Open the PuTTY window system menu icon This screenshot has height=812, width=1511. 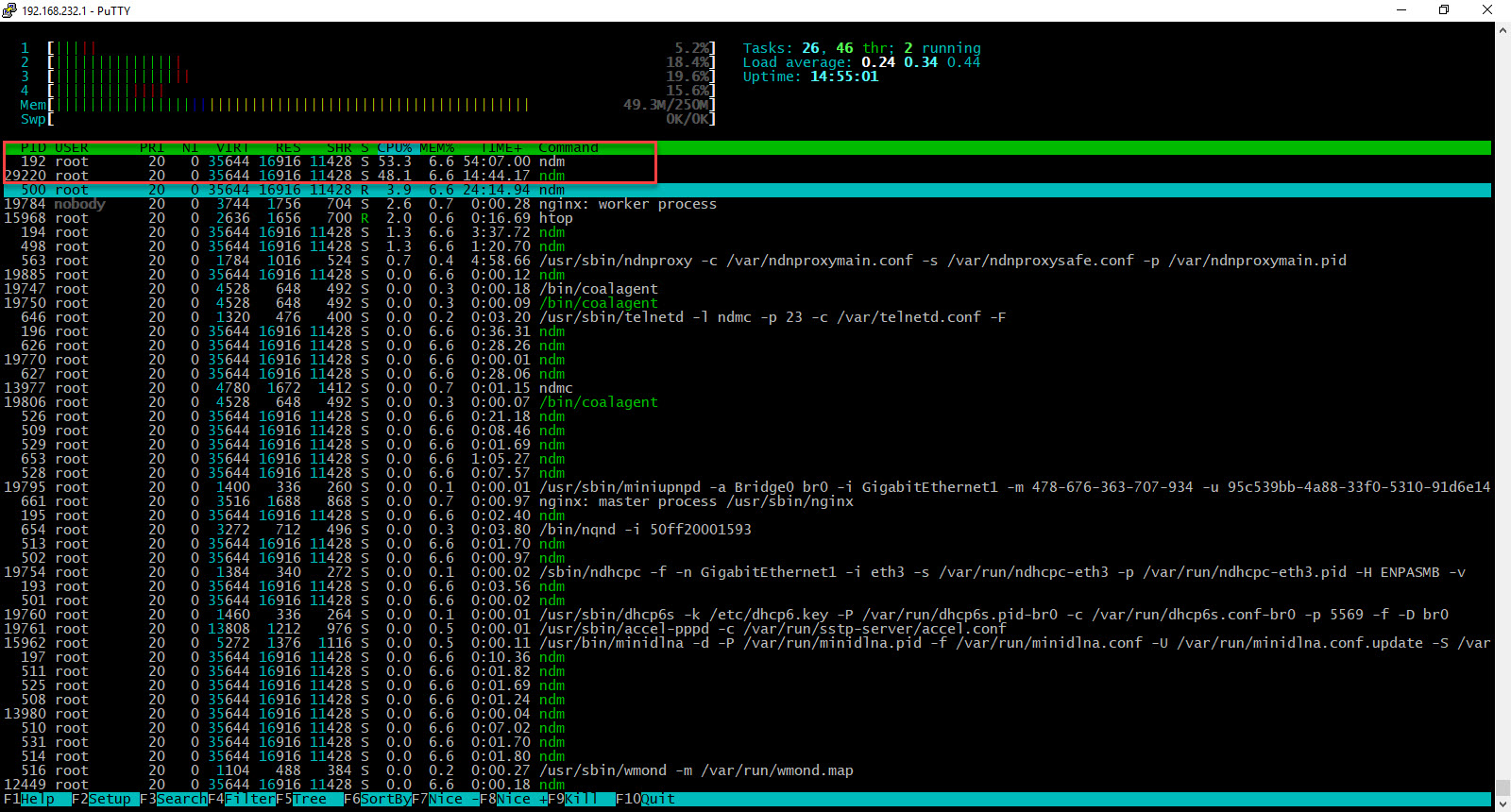(9, 10)
